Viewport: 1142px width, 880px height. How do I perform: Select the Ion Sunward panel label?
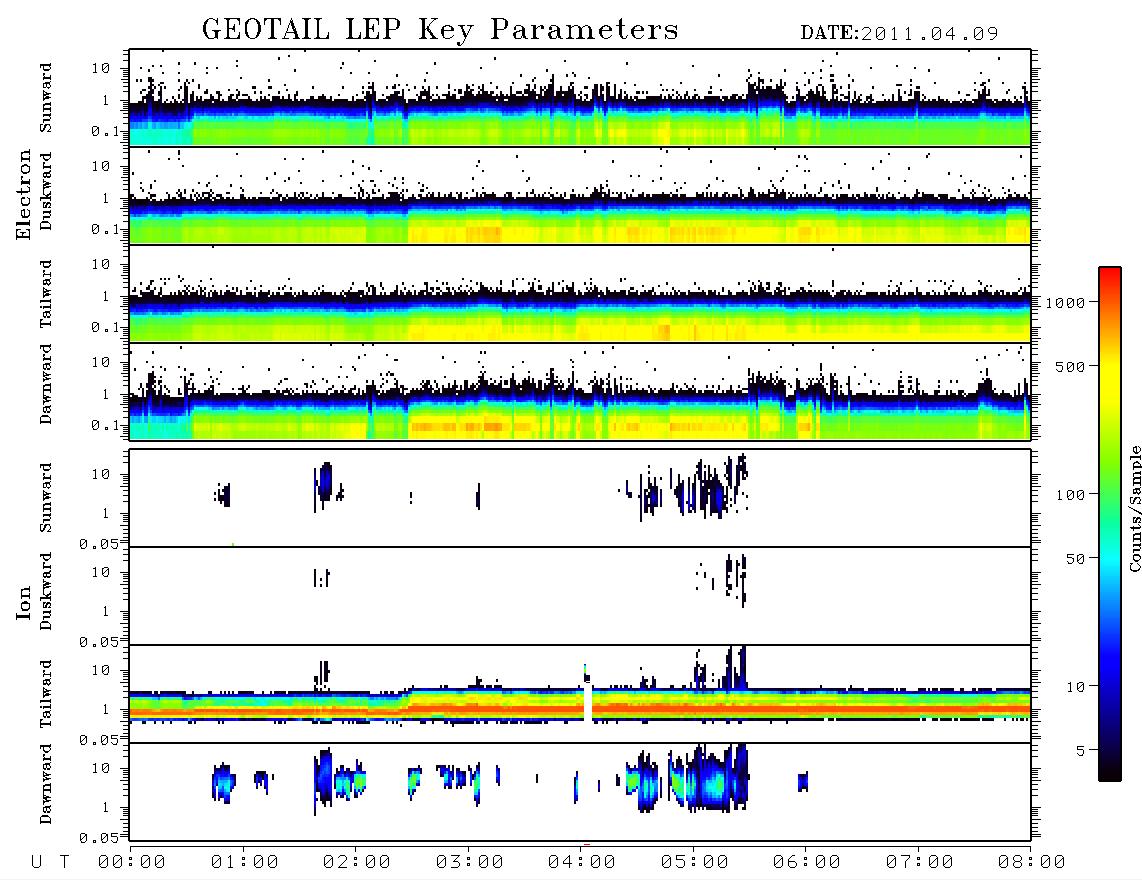coord(46,498)
